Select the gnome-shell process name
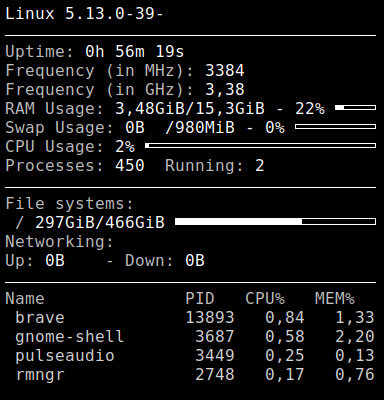 click(70, 337)
